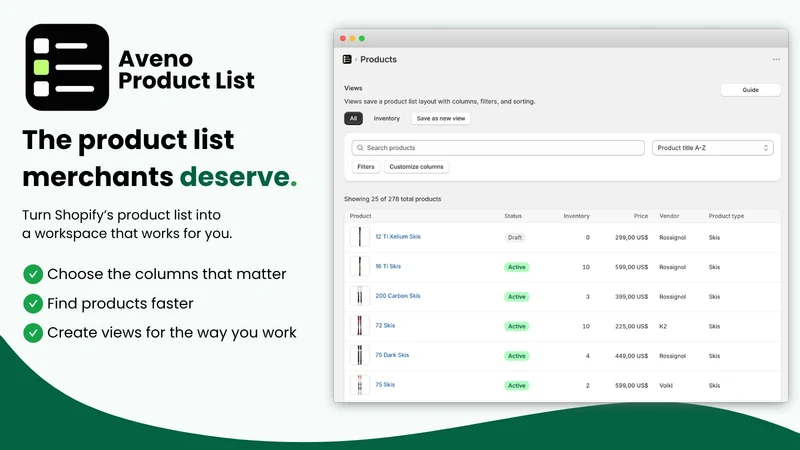Click the Volkl vendor cell
This screenshot has height=450, width=800.
coord(666,385)
